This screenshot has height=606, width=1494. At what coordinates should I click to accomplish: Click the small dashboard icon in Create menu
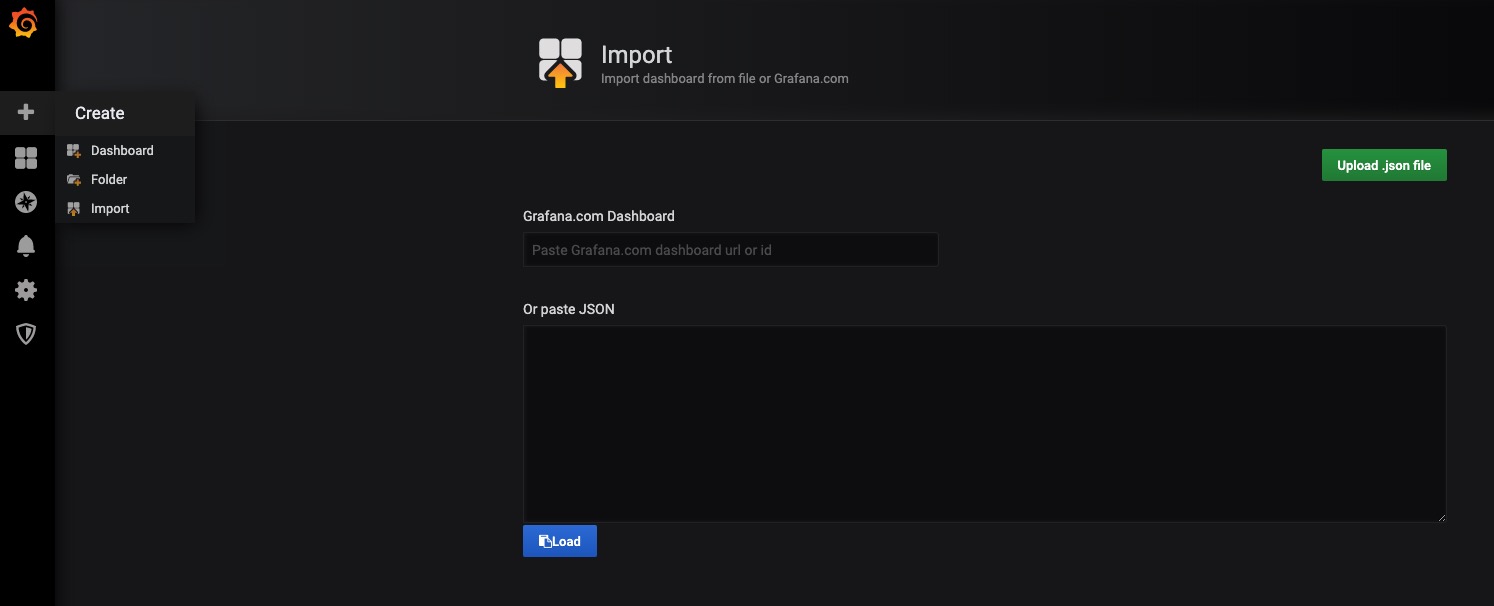click(74, 151)
